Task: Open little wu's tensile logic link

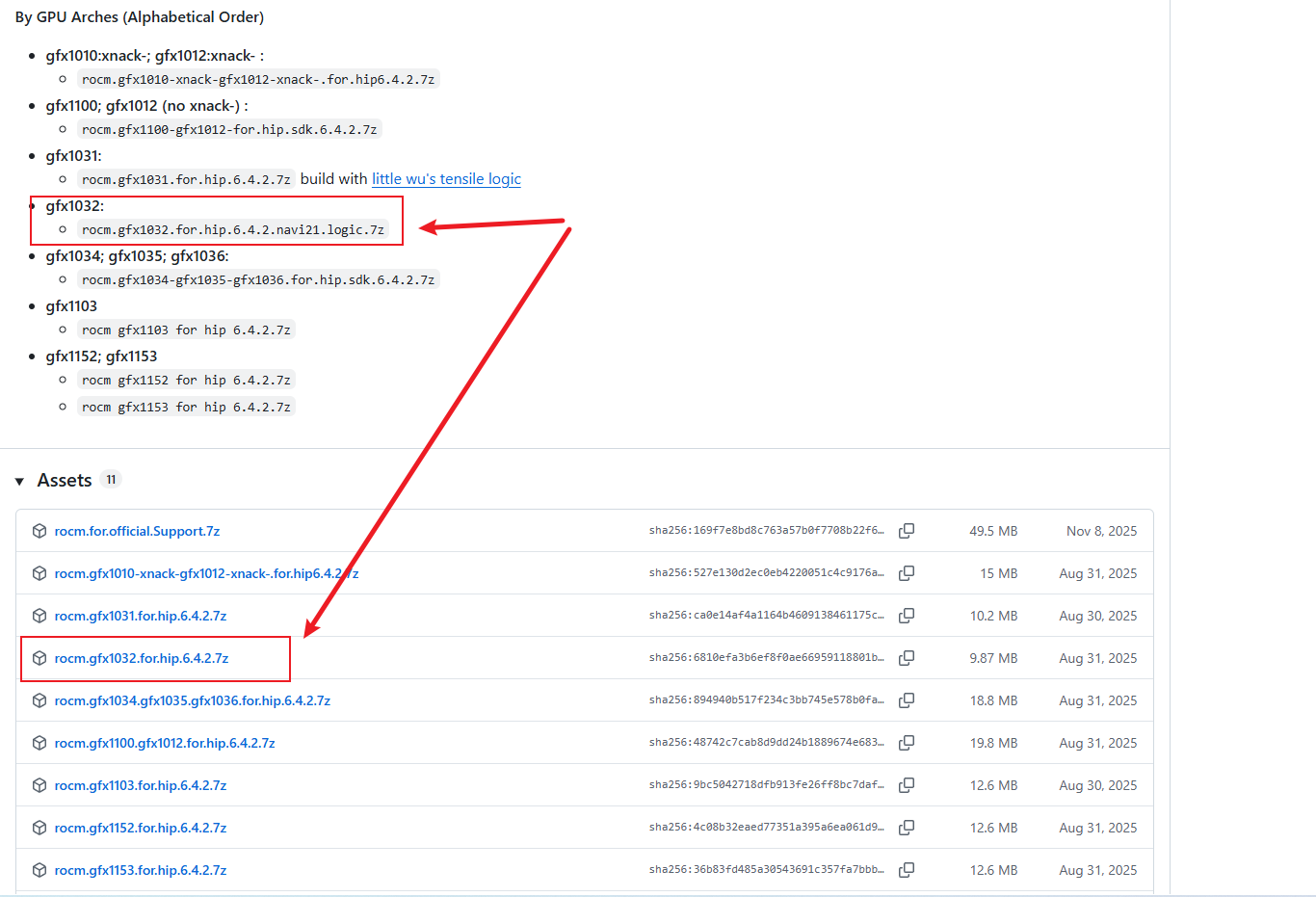Action: [446, 179]
